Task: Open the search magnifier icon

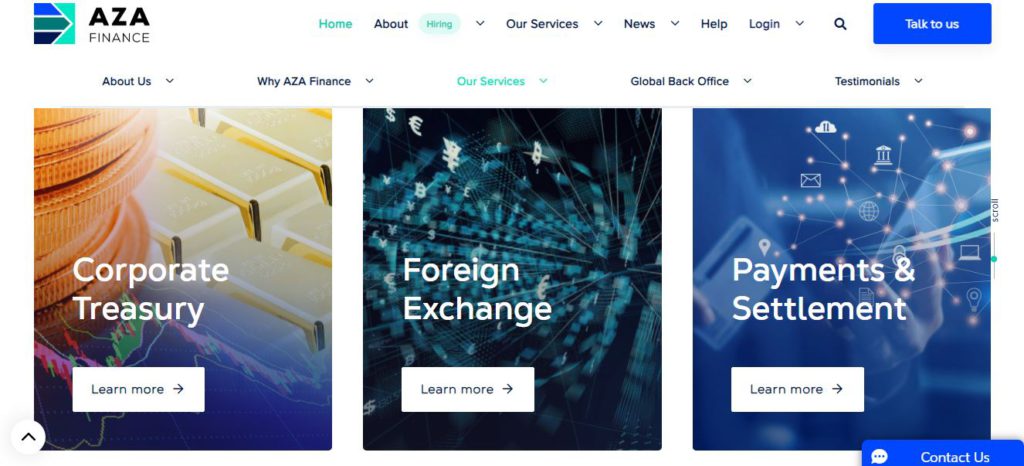Action: coord(840,24)
